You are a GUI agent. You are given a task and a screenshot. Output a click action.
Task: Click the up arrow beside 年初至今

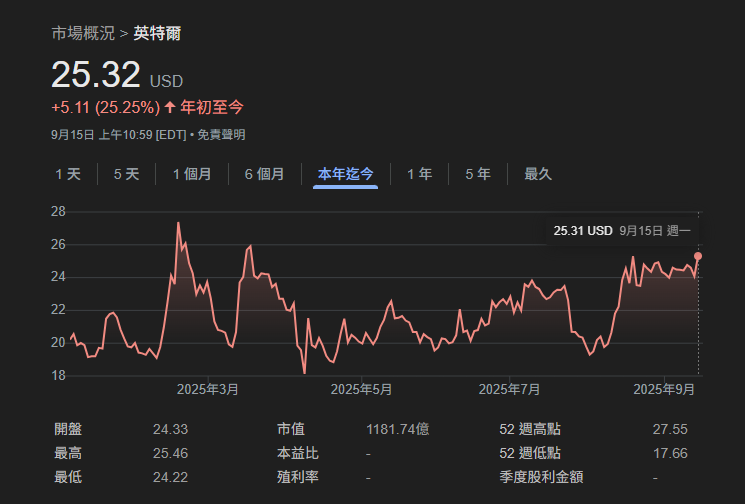pyautogui.click(x=170, y=107)
